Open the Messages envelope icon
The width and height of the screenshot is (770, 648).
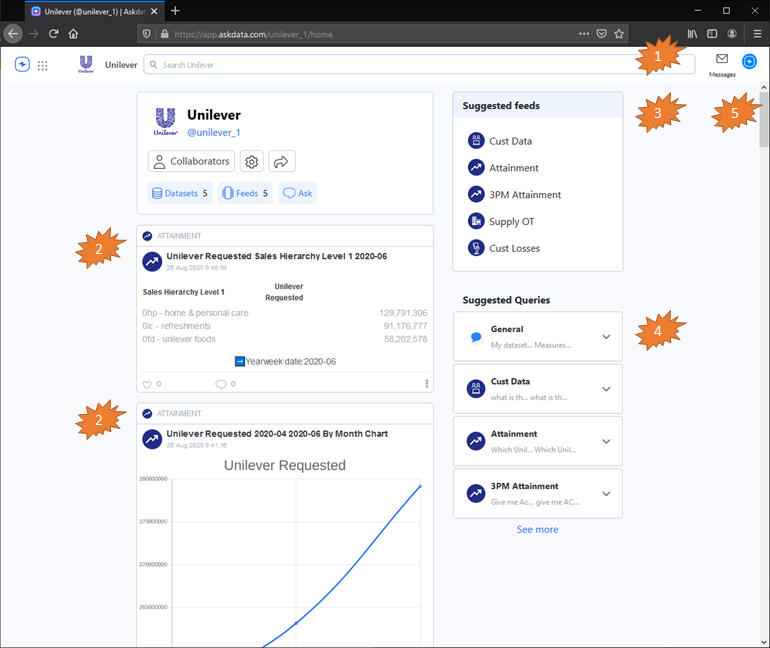tap(722, 59)
